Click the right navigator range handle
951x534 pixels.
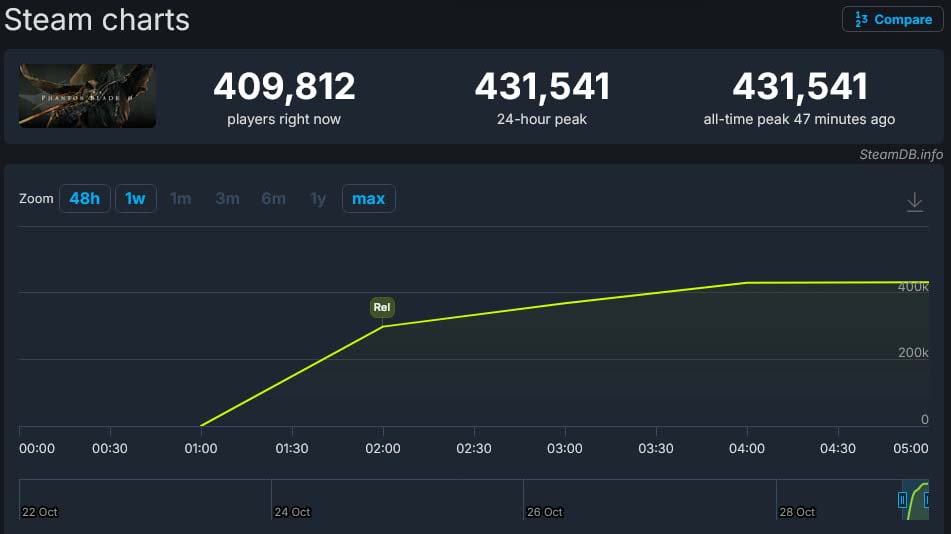926,499
